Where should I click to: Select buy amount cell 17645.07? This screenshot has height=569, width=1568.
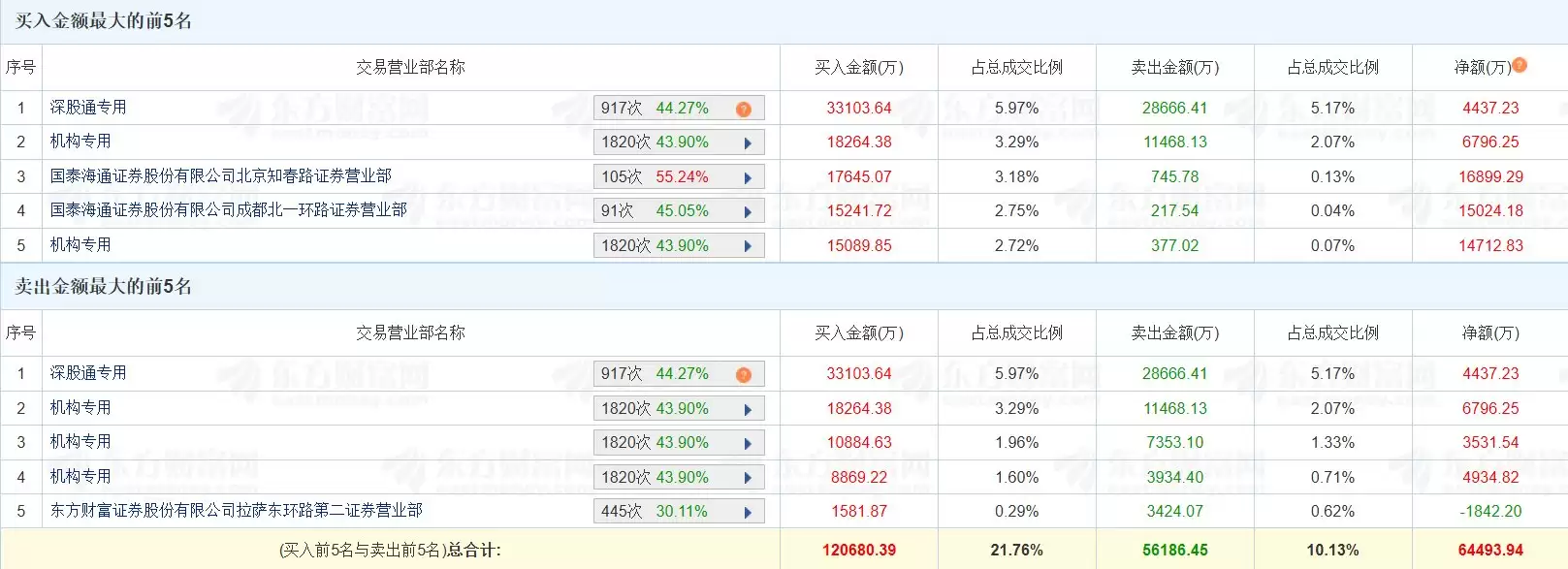[x=859, y=176]
